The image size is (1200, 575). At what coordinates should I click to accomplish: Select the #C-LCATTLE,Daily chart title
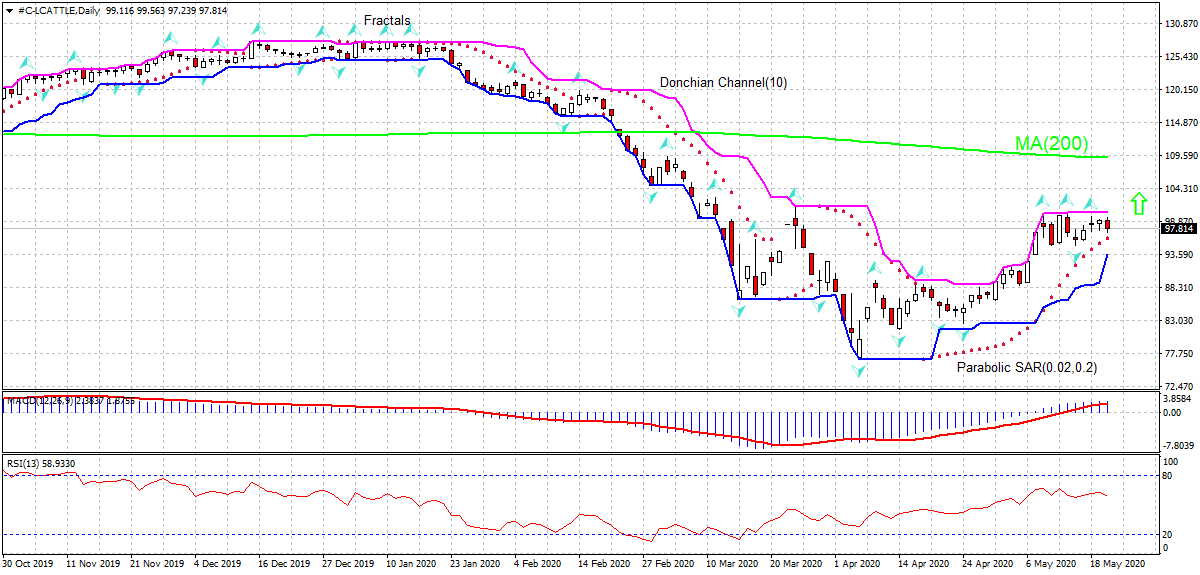click(50, 8)
